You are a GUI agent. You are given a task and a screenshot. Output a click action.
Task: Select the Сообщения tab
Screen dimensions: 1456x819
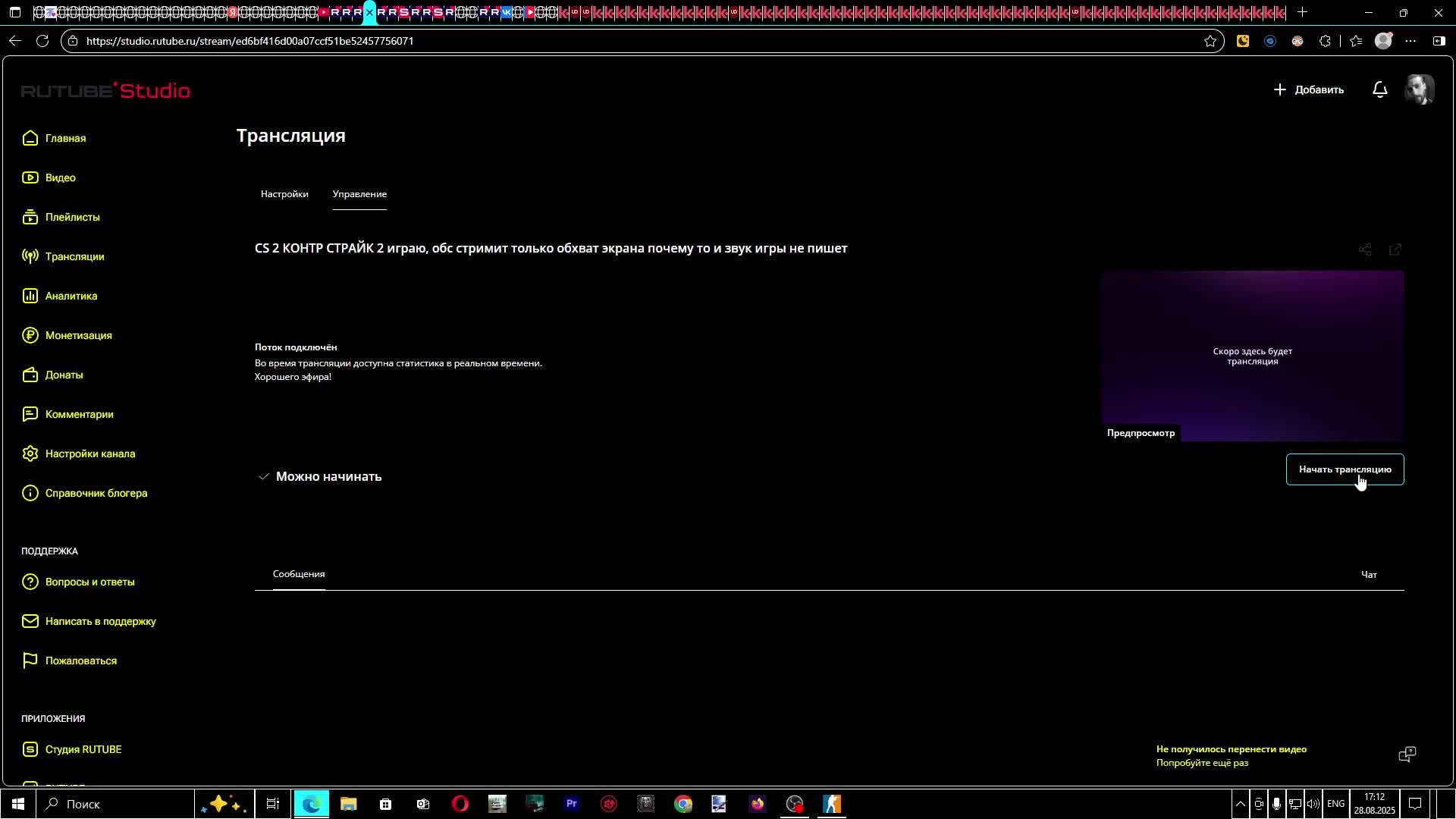299,574
